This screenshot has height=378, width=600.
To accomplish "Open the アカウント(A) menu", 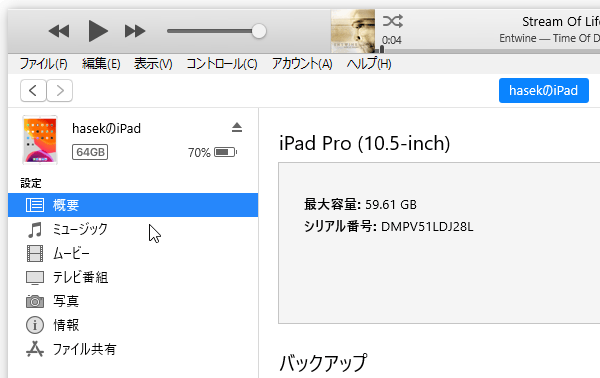I will tap(302, 64).
